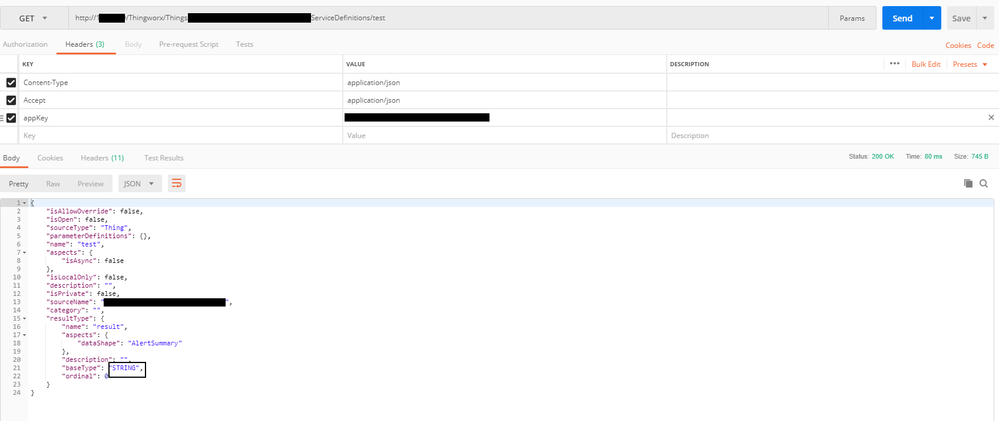
Task: Click the Size 745 B value
Action: (x=980, y=156)
